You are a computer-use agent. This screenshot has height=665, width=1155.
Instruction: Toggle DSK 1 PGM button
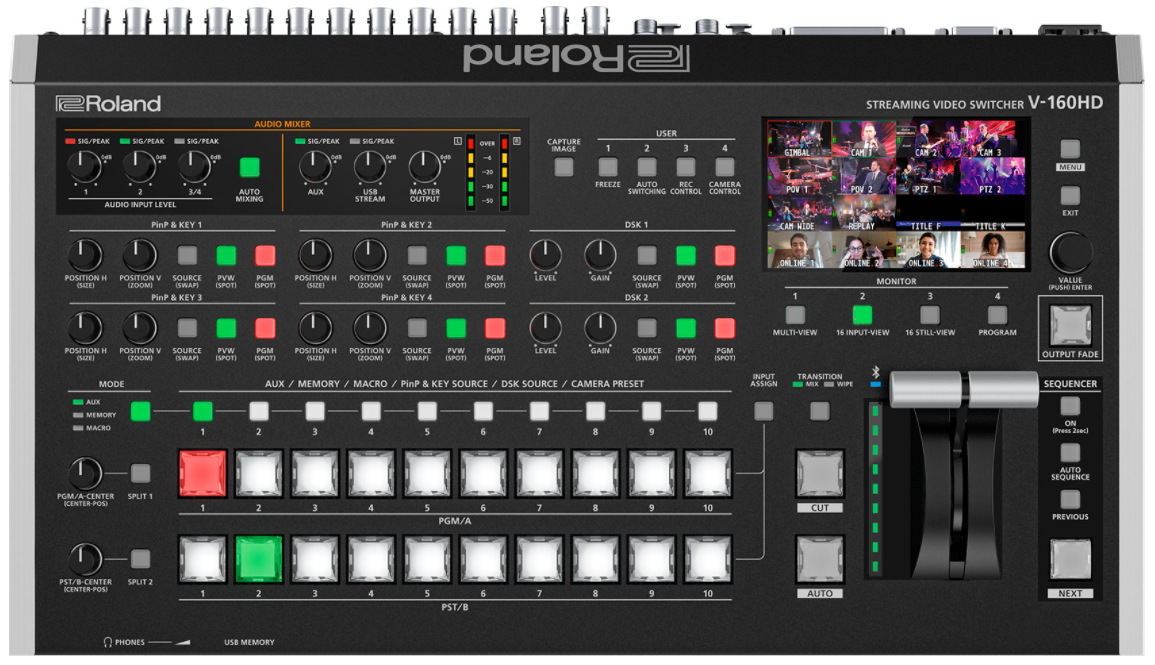point(725,255)
